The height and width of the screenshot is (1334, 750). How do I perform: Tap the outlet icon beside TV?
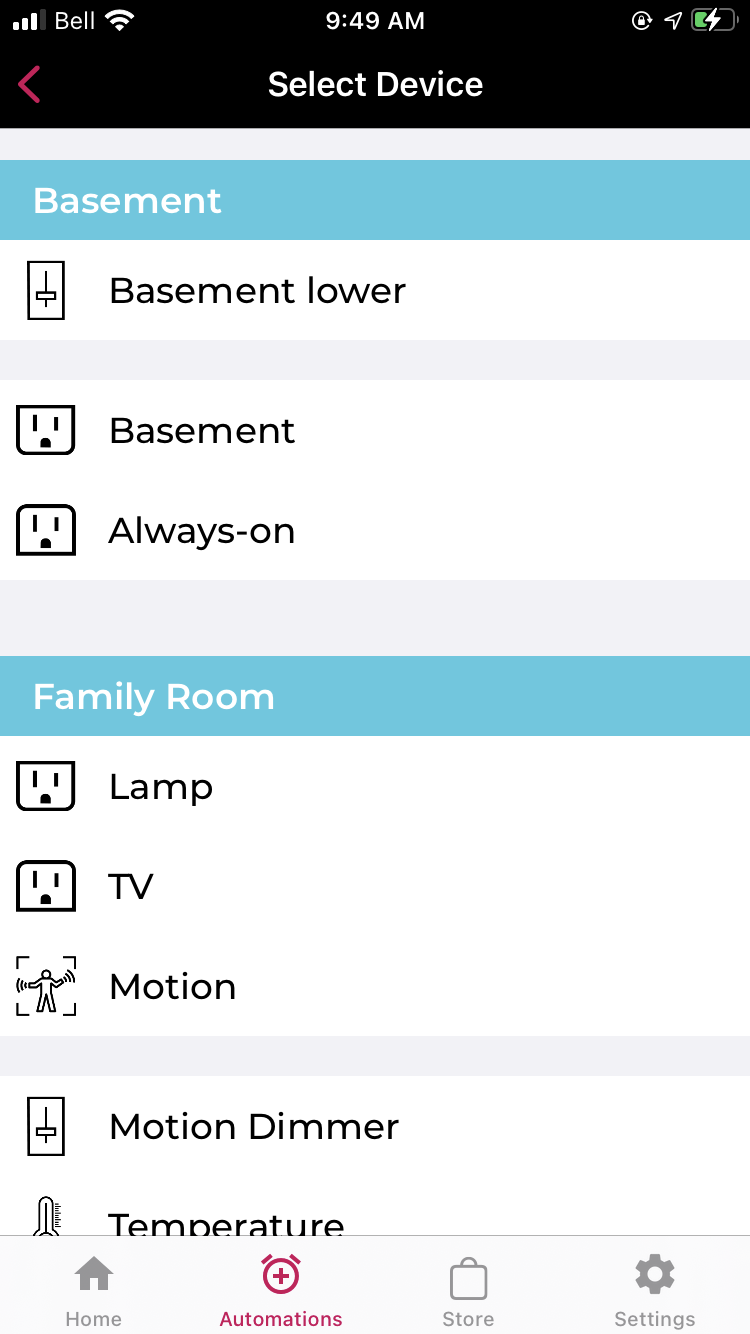(x=45, y=886)
